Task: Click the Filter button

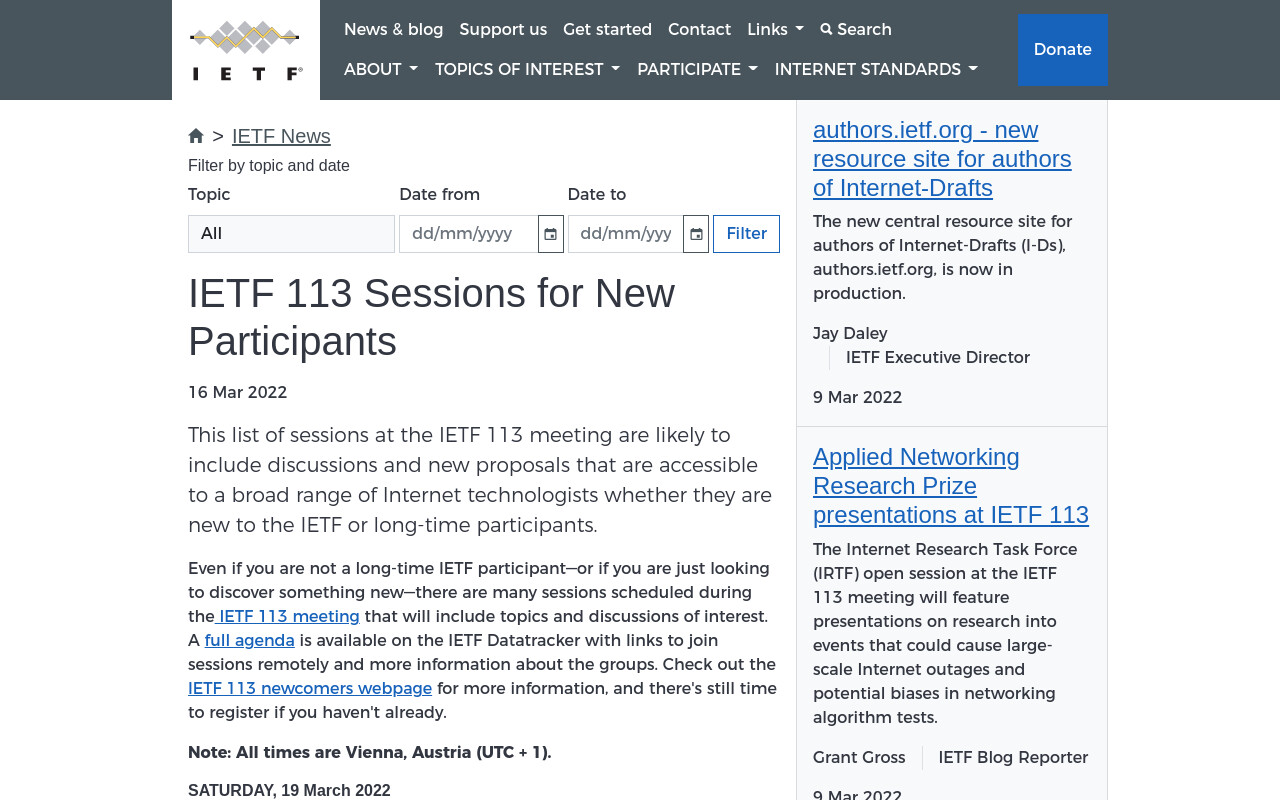Action: coord(746,234)
